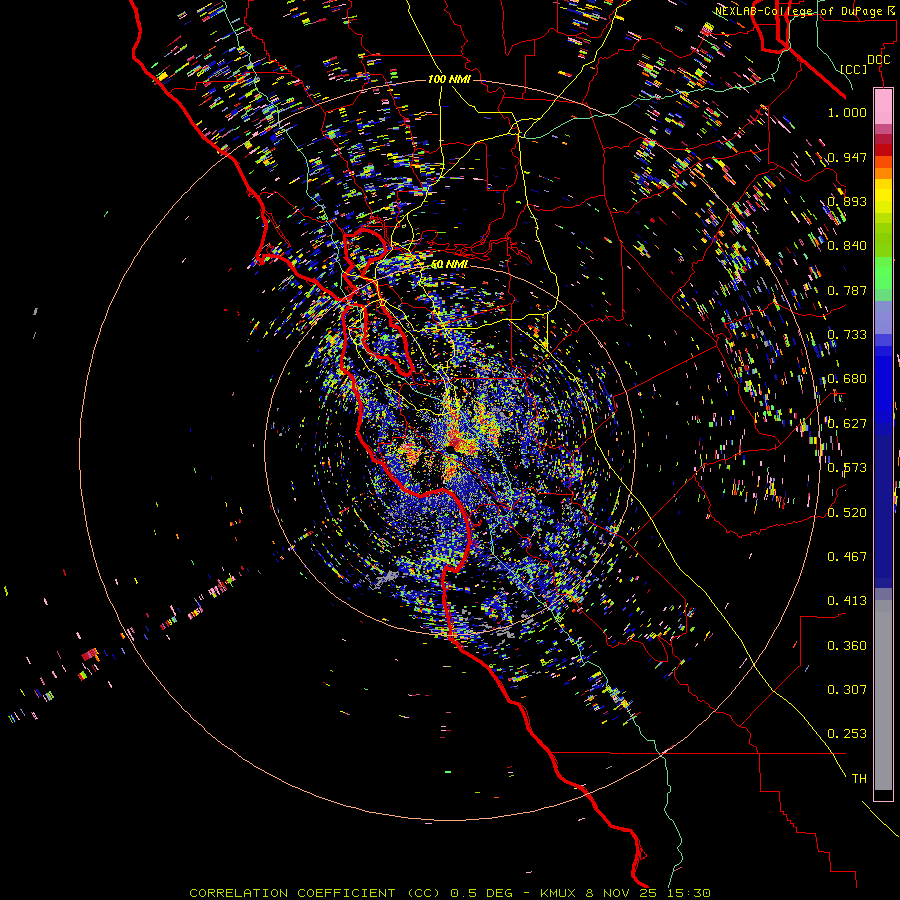The height and width of the screenshot is (900, 900).
Task: Click the [CC] label beside the scale
Action: click(853, 69)
